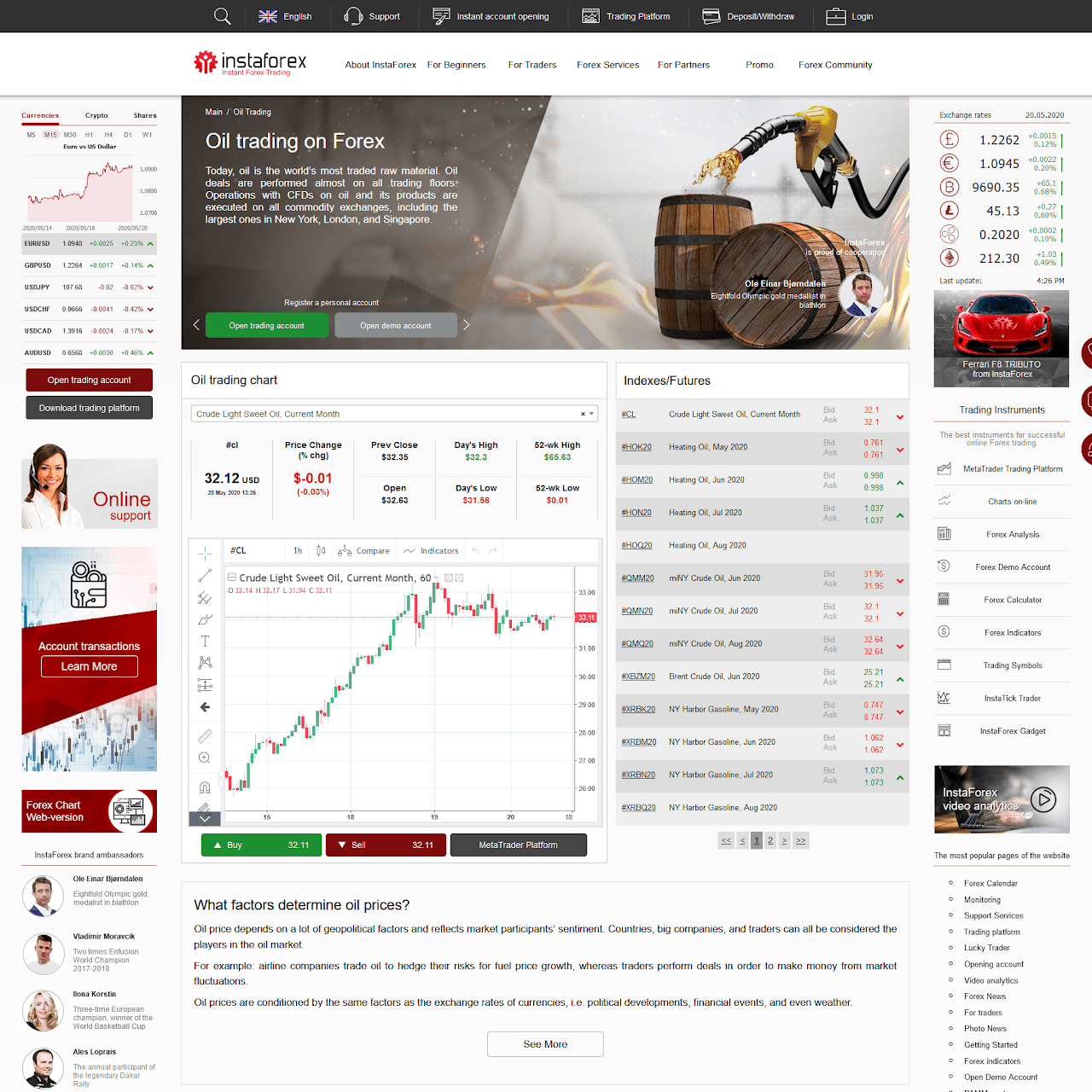
Task: Click Download trading platform button
Action: pos(90,408)
